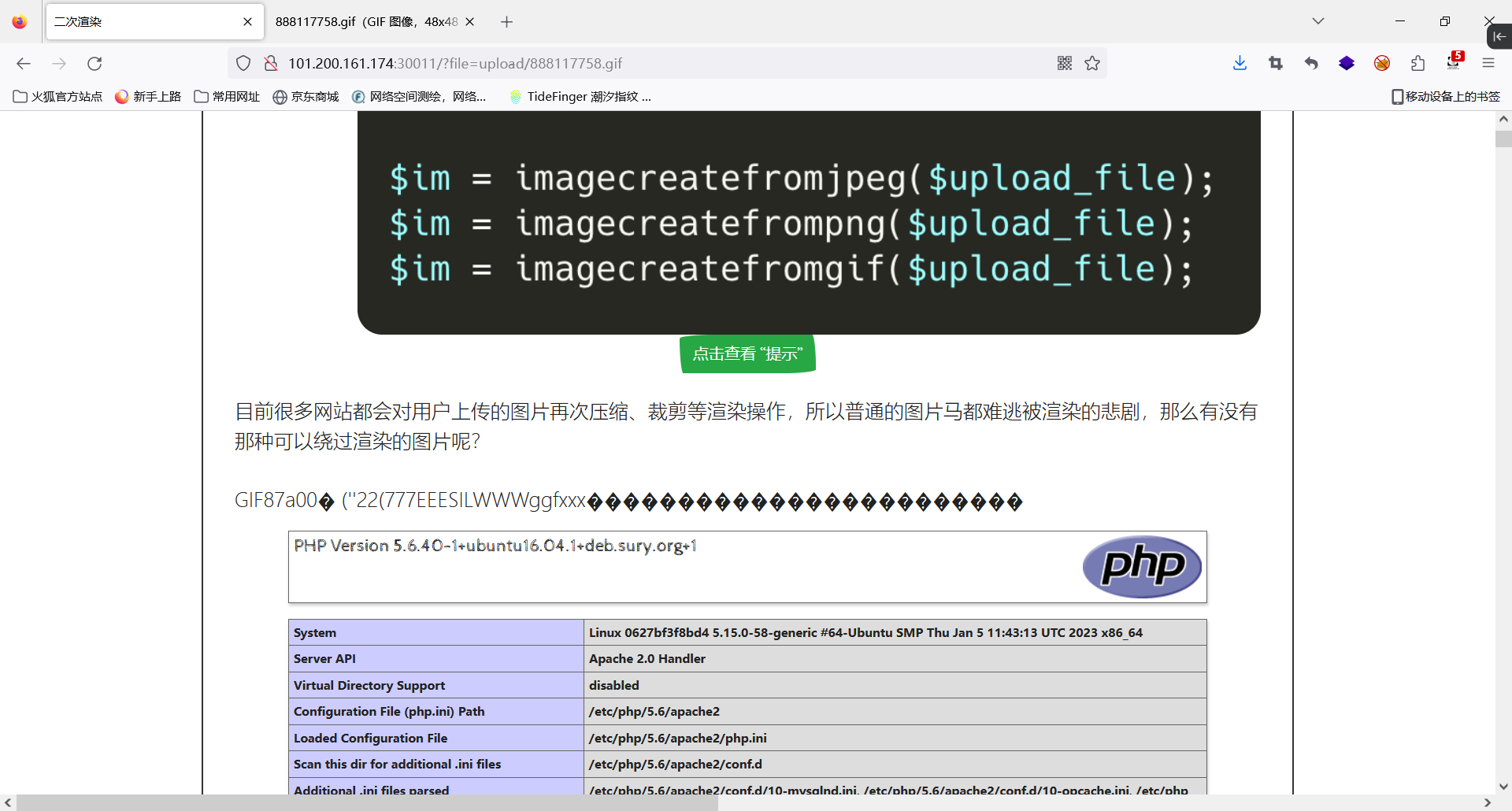This screenshot has width=1512, height=811.
Task: Close the 888117758.gif tab
Action: point(470,22)
